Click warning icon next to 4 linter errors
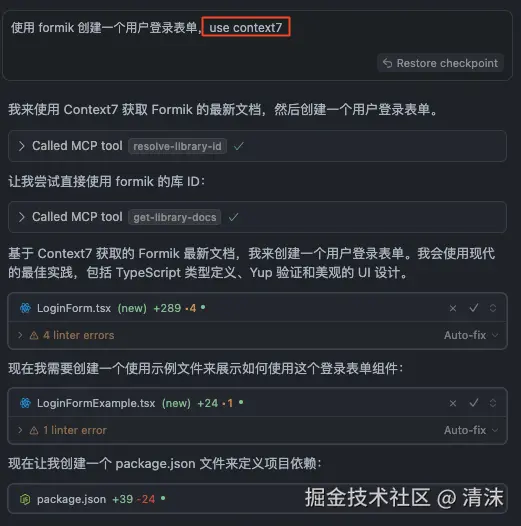Screen dimensions: 521x526 pyautogui.click(x=34, y=335)
